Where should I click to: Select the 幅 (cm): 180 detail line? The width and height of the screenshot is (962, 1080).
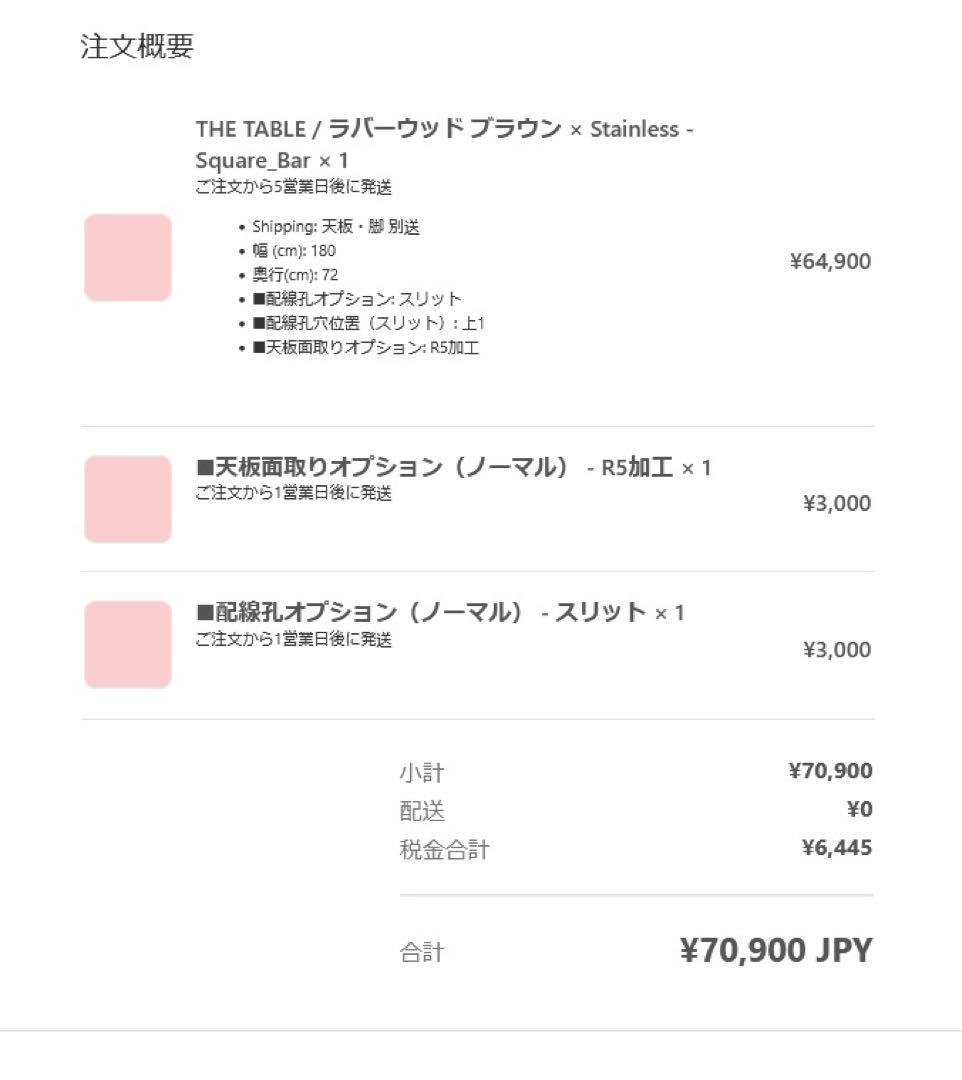point(293,251)
